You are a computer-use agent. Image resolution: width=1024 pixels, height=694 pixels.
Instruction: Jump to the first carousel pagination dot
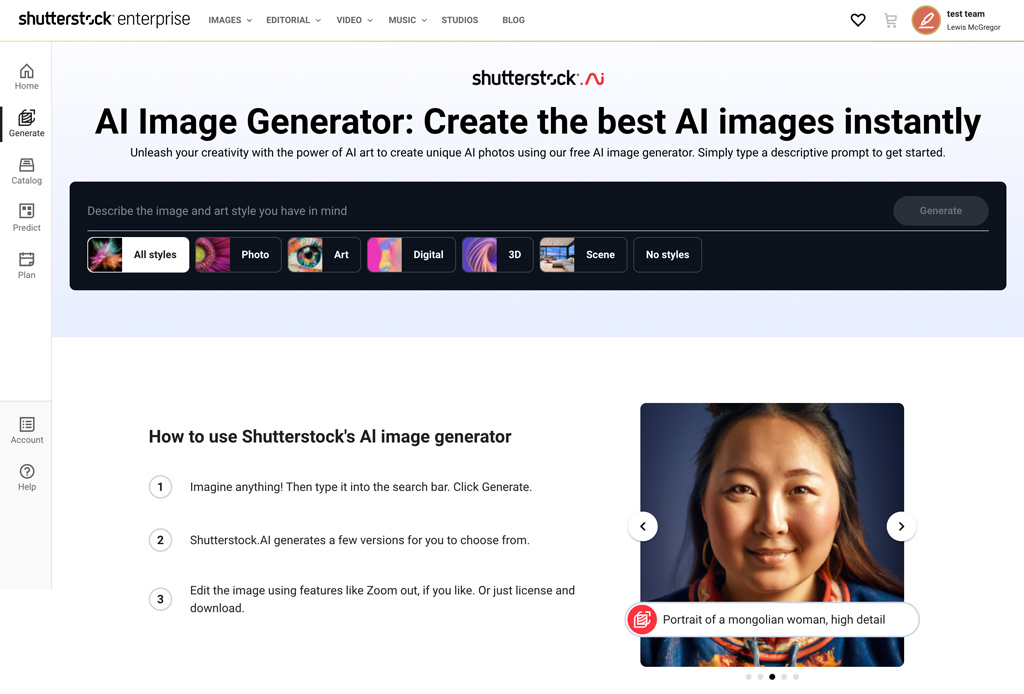[x=748, y=677]
